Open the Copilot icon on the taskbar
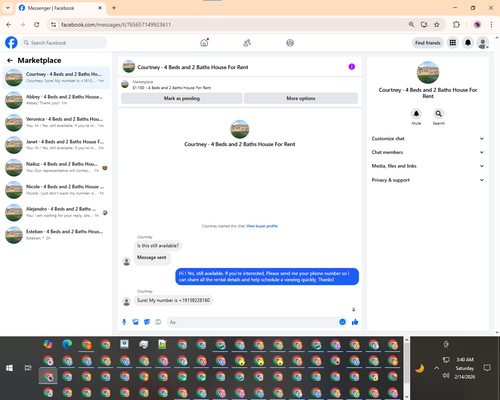 click(48, 344)
